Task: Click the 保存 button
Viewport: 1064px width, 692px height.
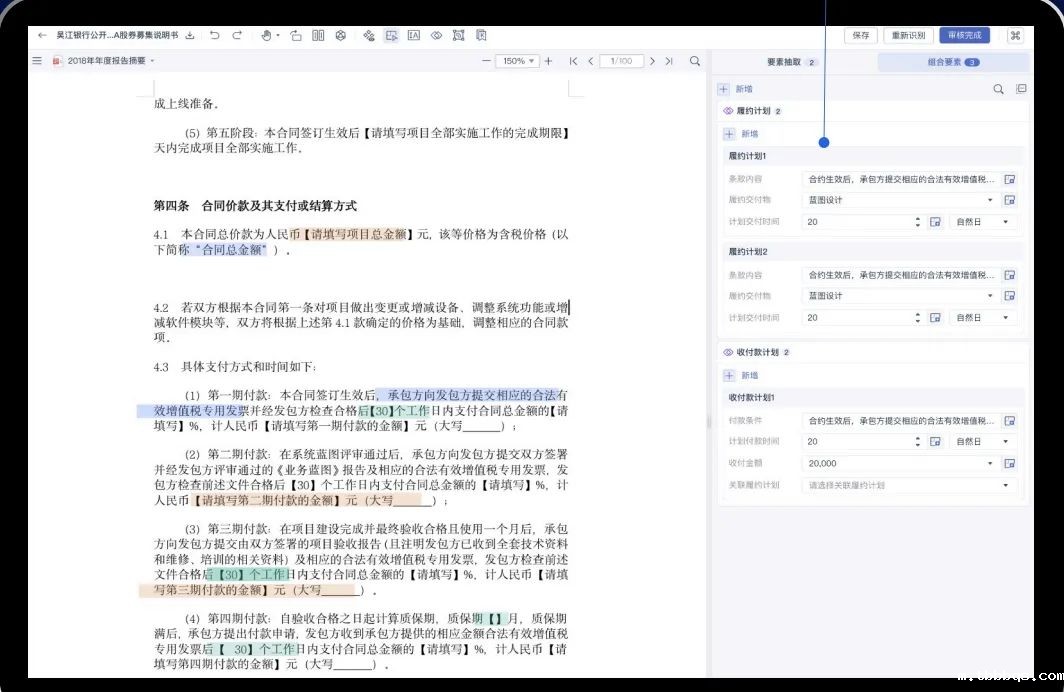Action: [861, 35]
